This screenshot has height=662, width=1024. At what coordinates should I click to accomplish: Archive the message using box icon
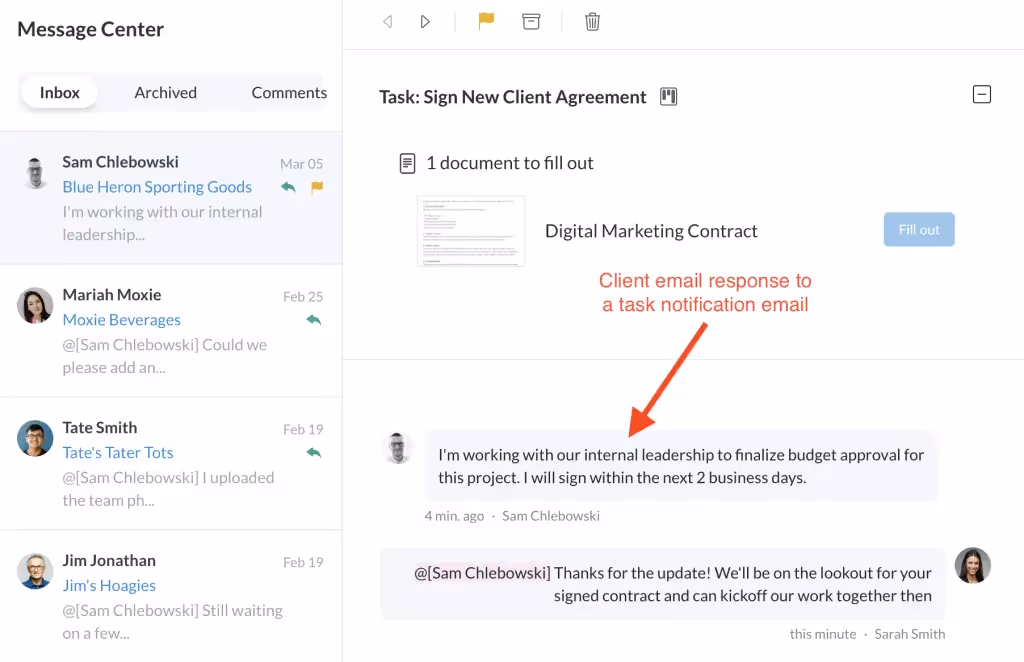[x=531, y=22]
